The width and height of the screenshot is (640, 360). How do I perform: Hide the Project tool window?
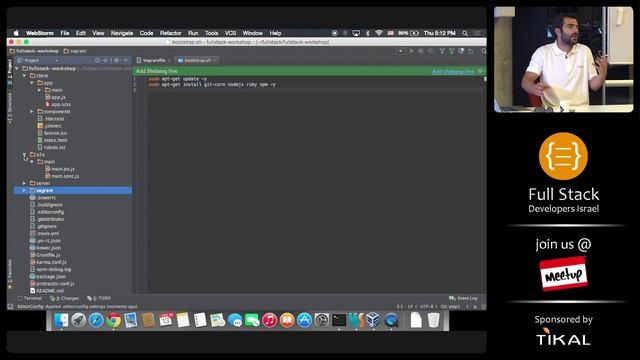[x=127, y=60]
